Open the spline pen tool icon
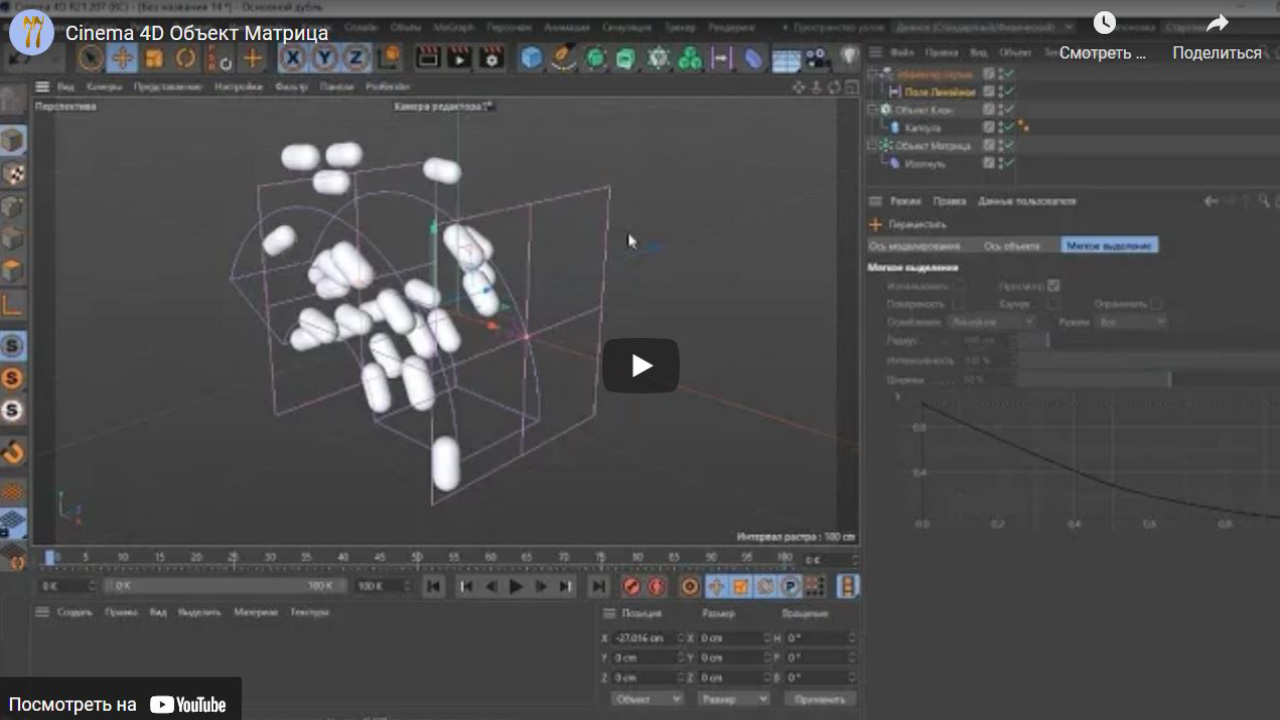This screenshot has height=720, width=1280. [563, 58]
